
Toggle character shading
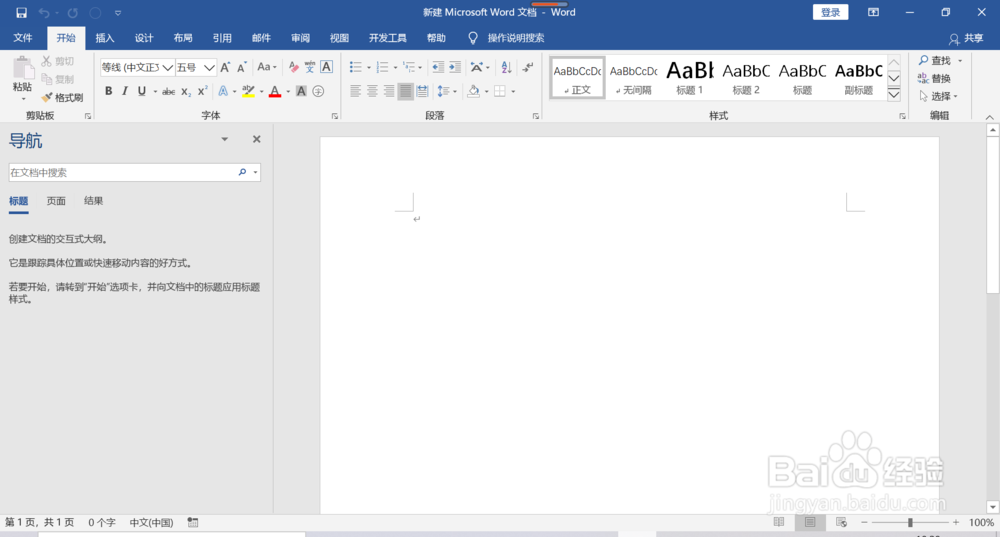click(x=301, y=91)
